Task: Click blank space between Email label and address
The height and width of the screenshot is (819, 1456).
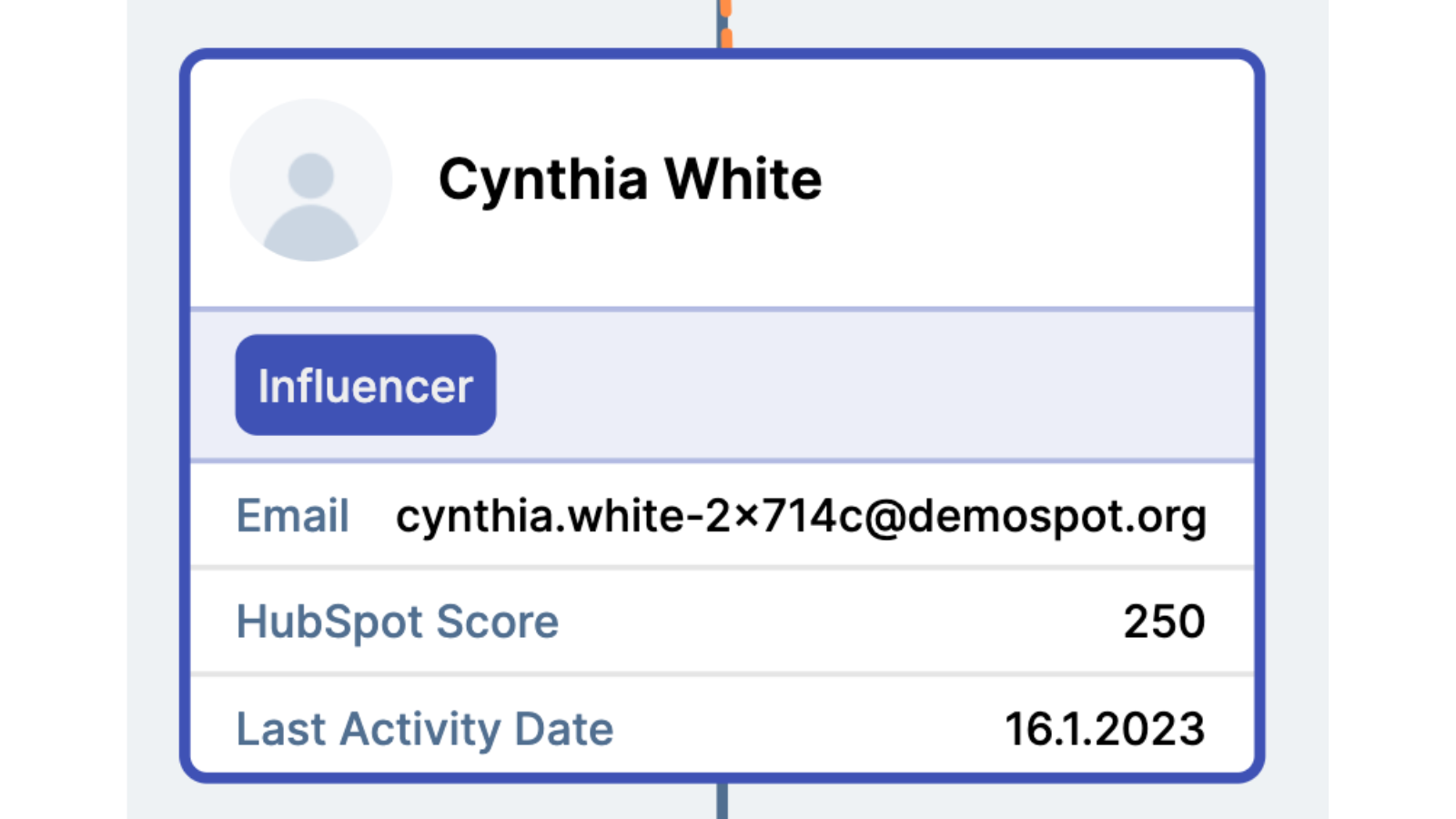Action: 372,516
